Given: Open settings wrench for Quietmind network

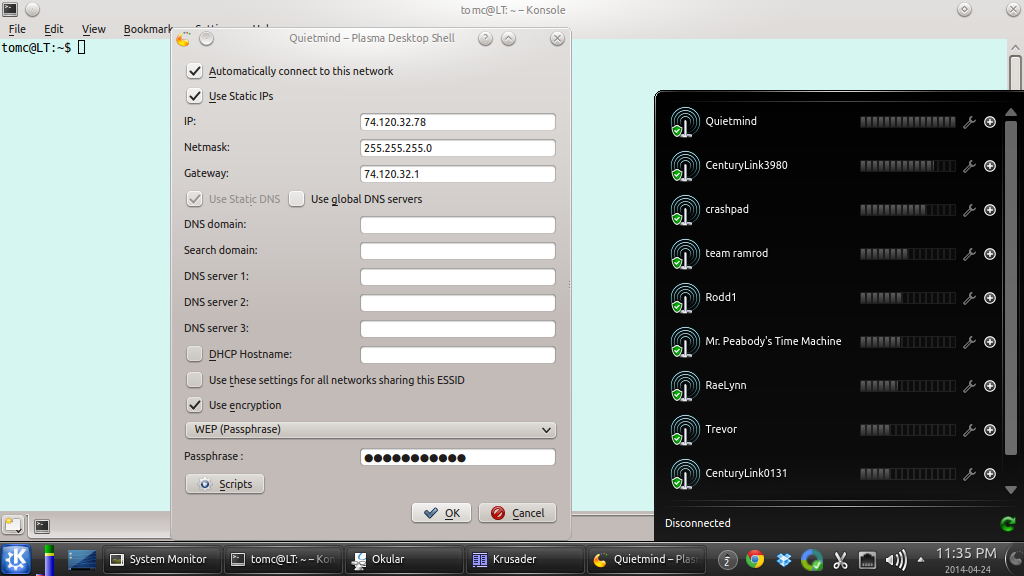Looking at the screenshot, I should click(x=968, y=122).
